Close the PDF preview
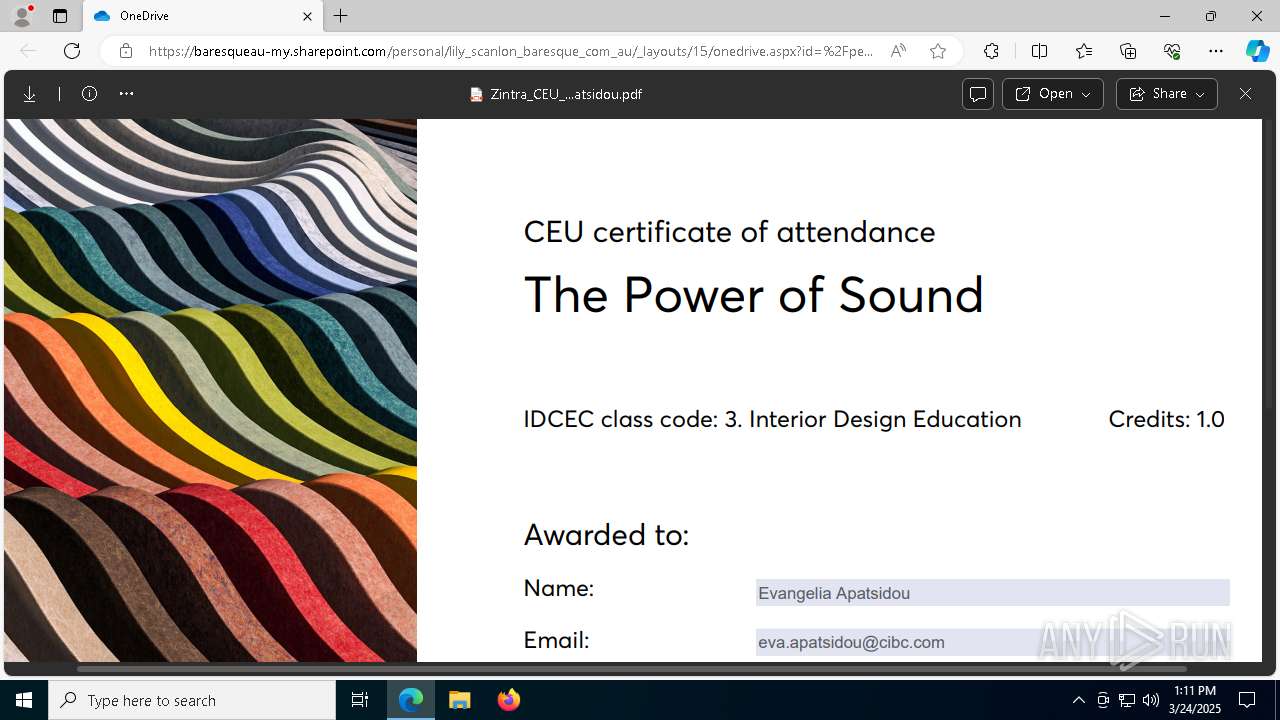 1245,94
